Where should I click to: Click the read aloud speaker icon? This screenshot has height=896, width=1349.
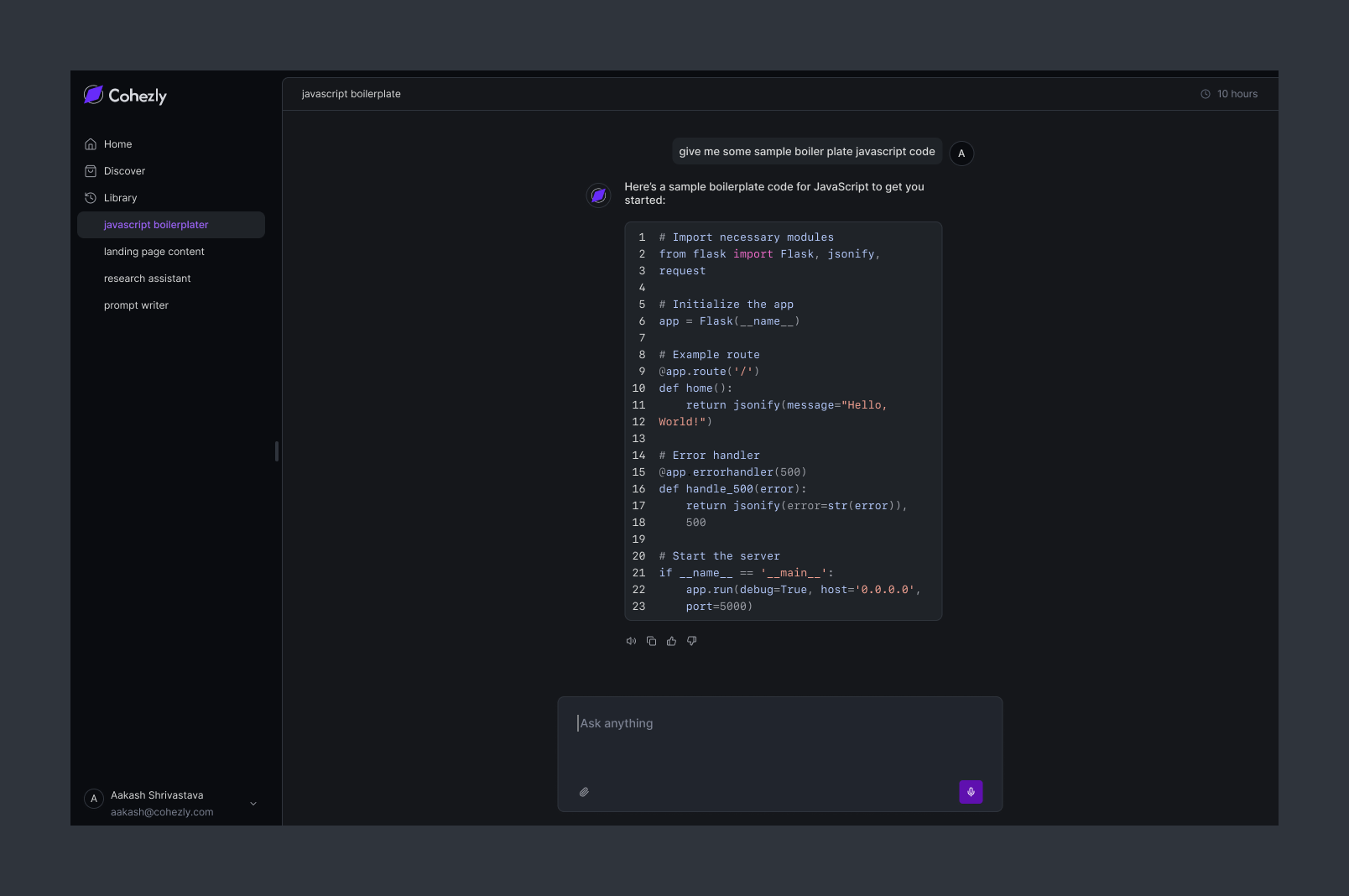tap(631, 641)
